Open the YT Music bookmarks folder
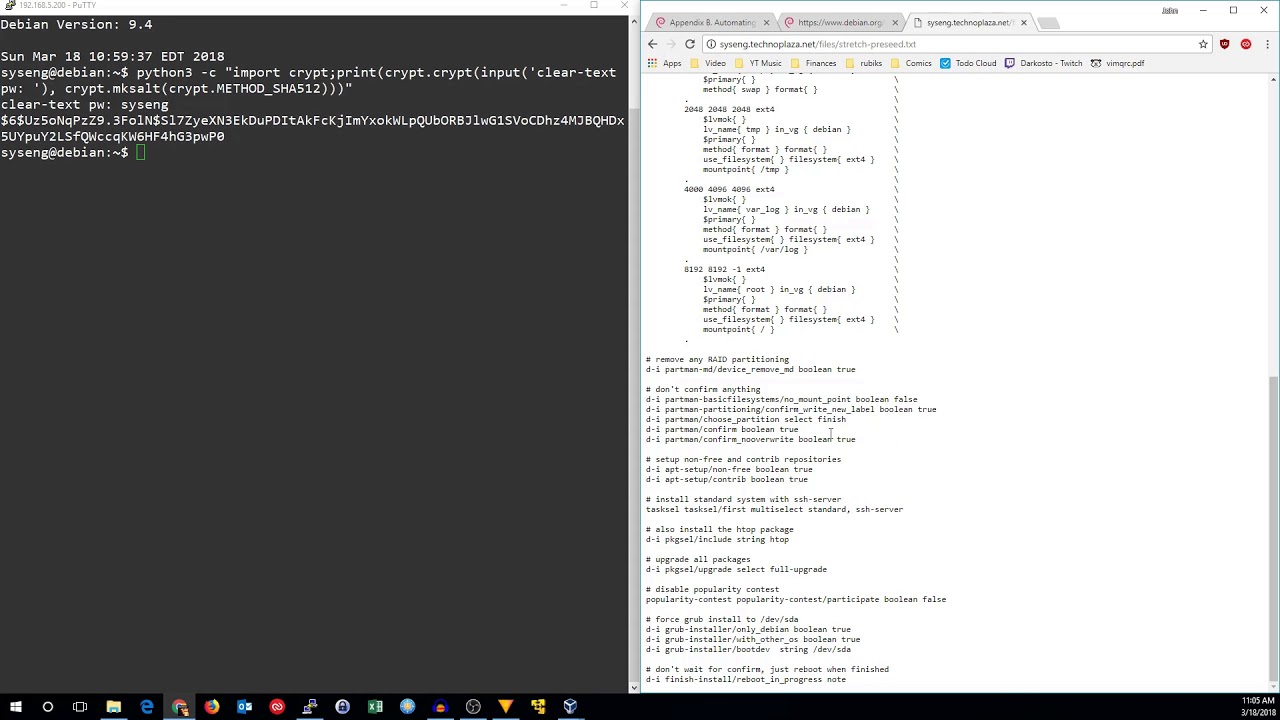Screen dimensions: 1280x720 (x=758, y=63)
